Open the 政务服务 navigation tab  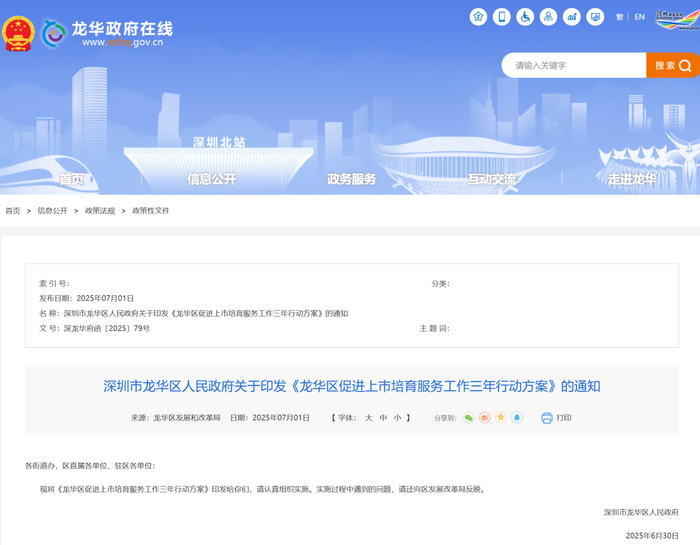pos(351,179)
